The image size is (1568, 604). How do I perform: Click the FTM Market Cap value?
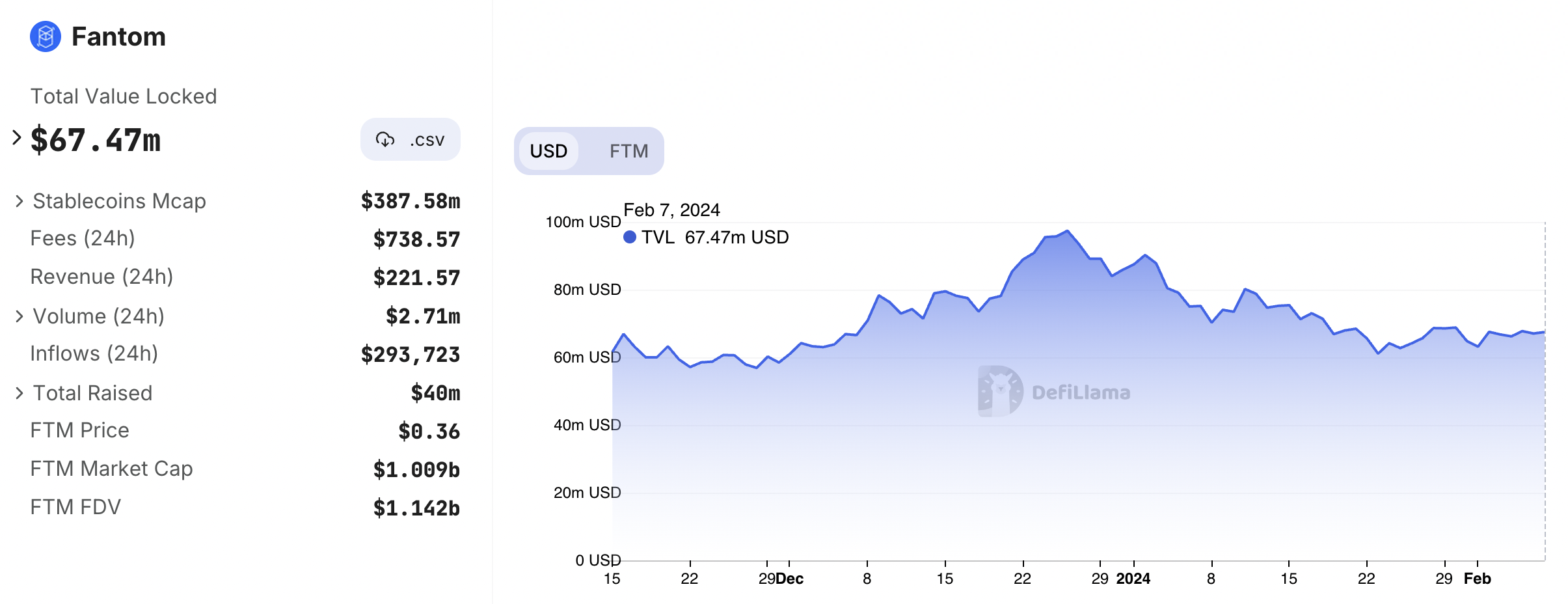click(416, 470)
